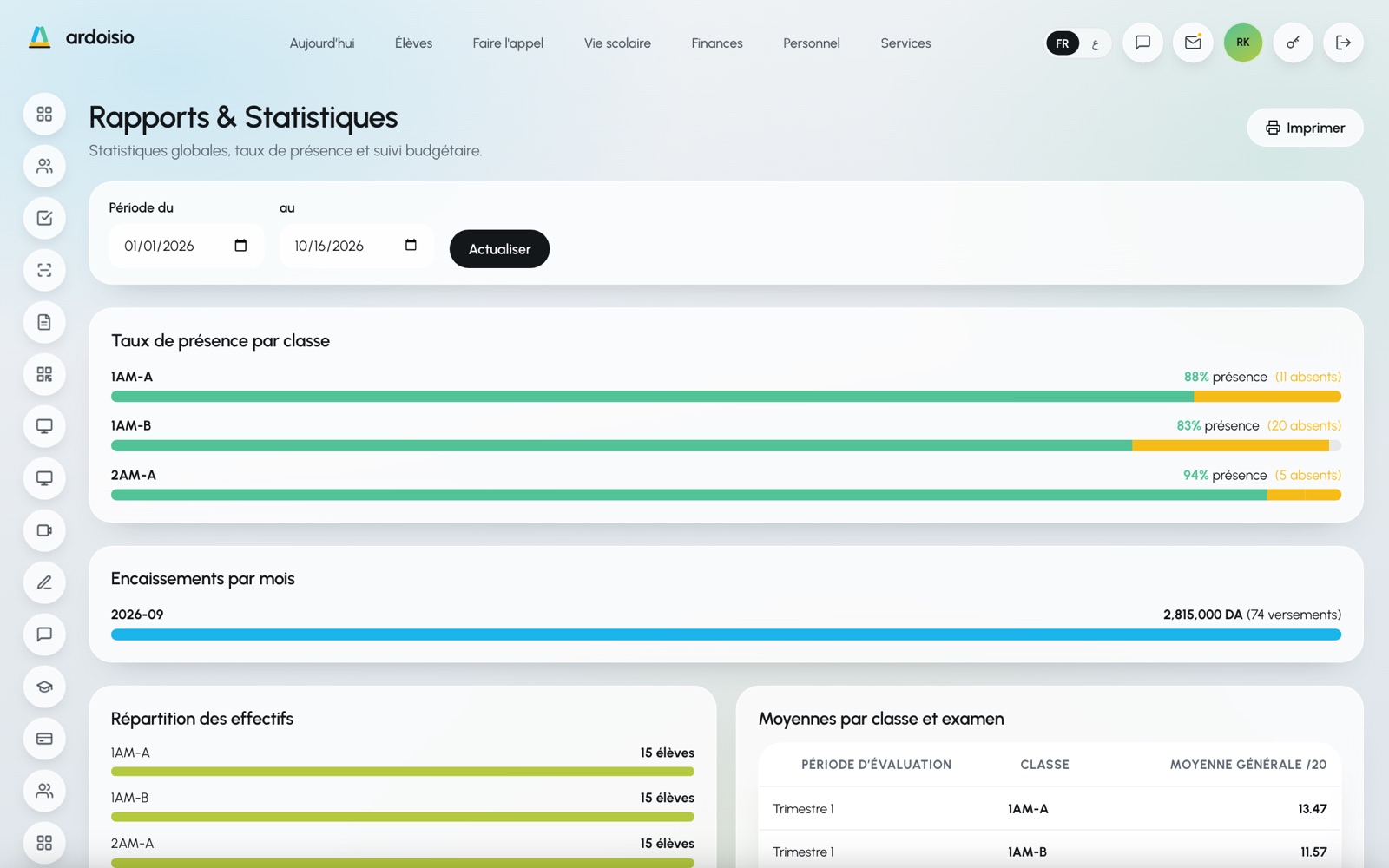Screen dimensions: 1389x868
Task: Click the 'Moyenne générale /20' column header
Action: pos(1248,765)
